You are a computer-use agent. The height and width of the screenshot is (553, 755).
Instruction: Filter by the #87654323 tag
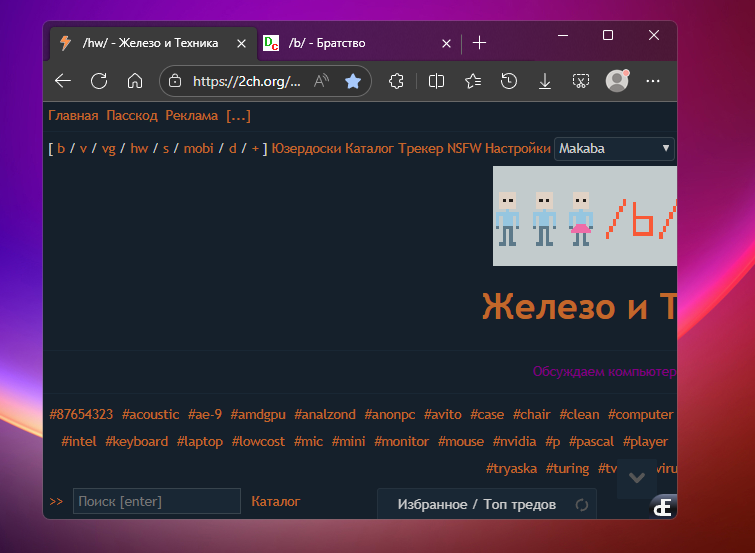pyautogui.click(x=81, y=414)
